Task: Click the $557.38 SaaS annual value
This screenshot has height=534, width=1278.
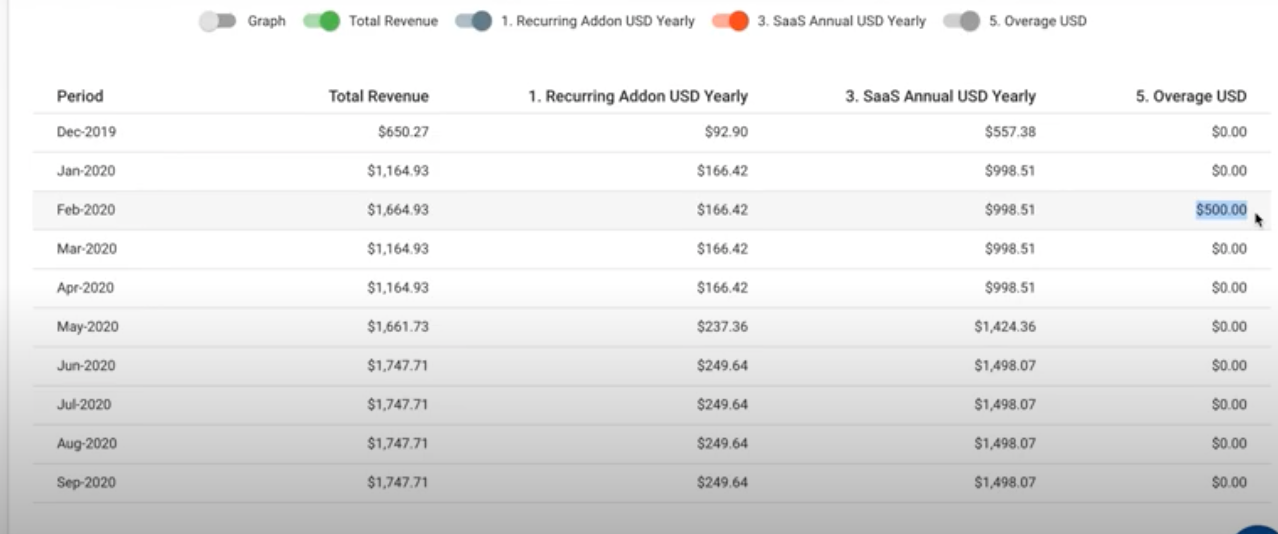Action: coord(1010,132)
